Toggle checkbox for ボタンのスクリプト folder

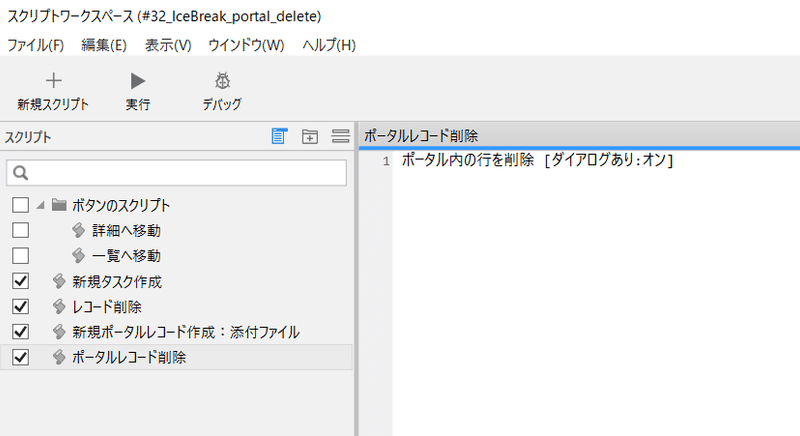tap(20, 205)
